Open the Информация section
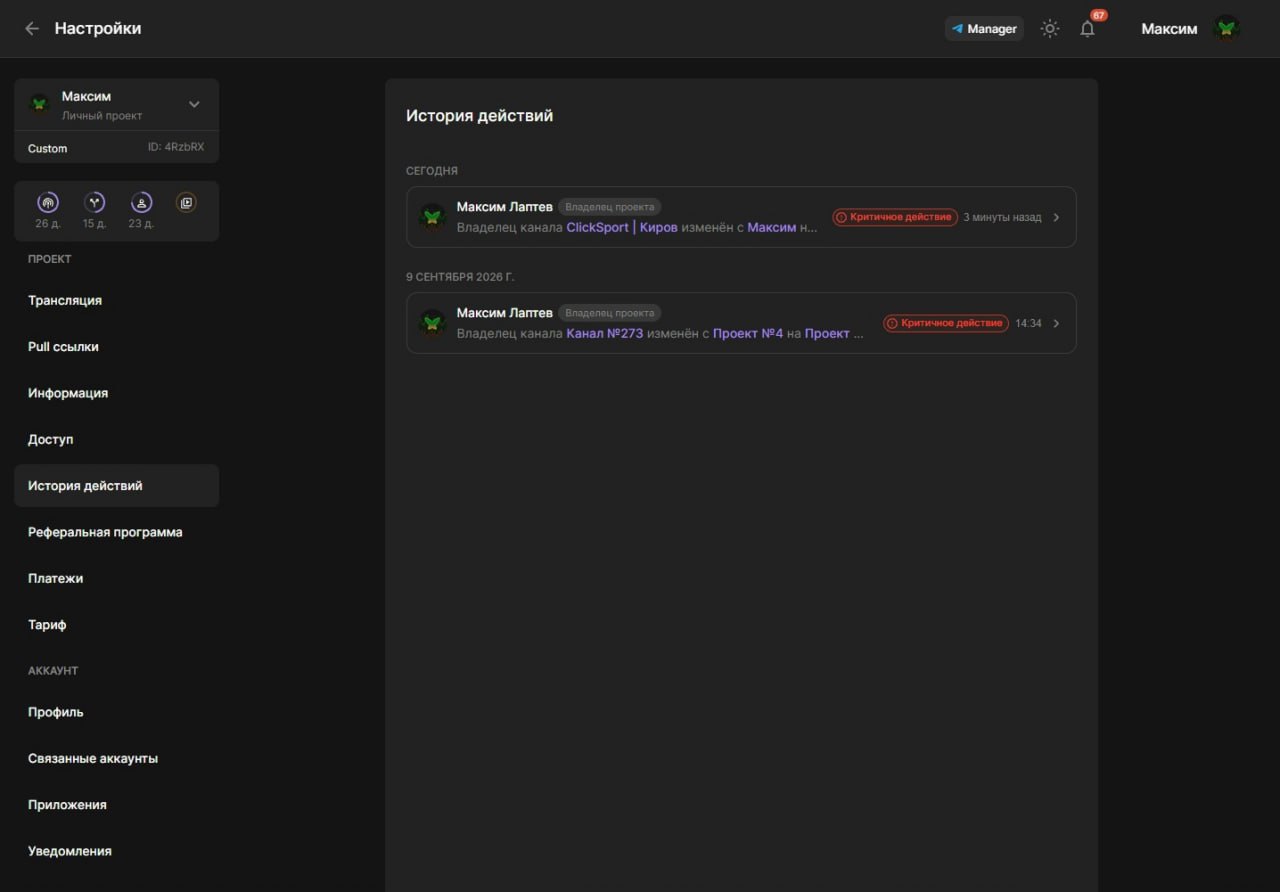Viewport: 1280px width, 892px height. click(x=116, y=393)
